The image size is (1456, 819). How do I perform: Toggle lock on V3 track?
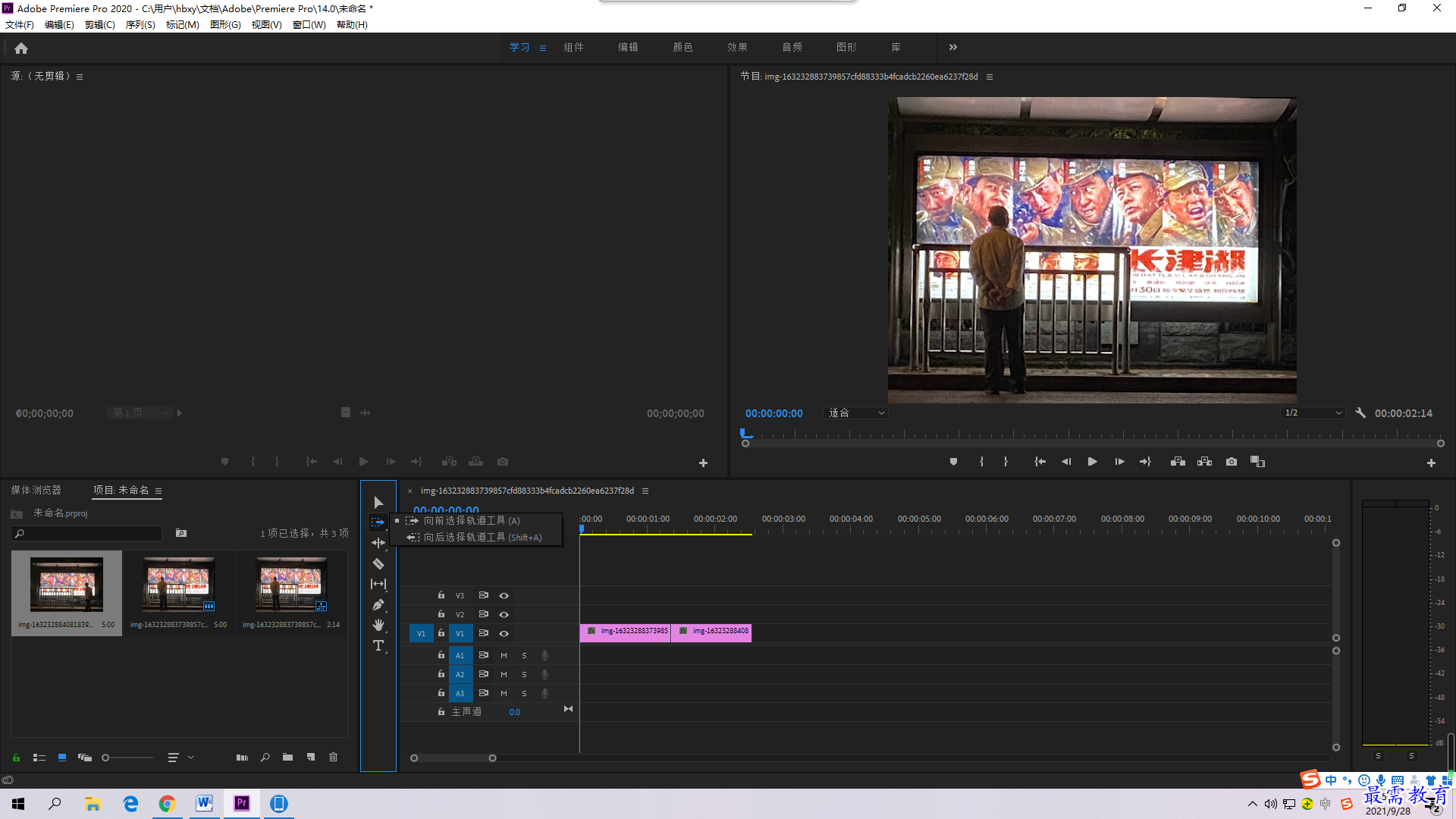[441, 595]
